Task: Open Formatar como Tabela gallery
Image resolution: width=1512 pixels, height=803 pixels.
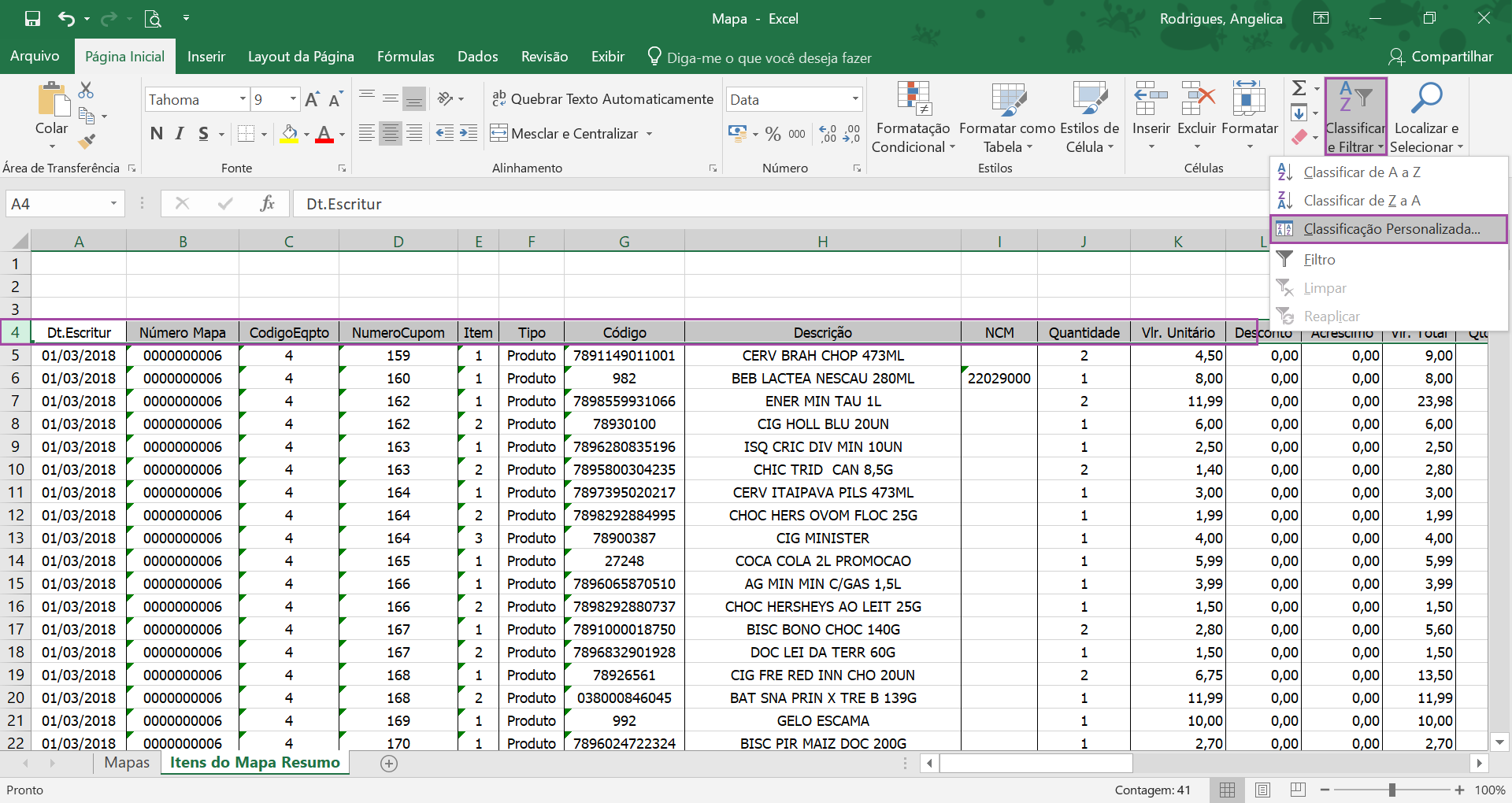Action: (x=1007, y=117)
